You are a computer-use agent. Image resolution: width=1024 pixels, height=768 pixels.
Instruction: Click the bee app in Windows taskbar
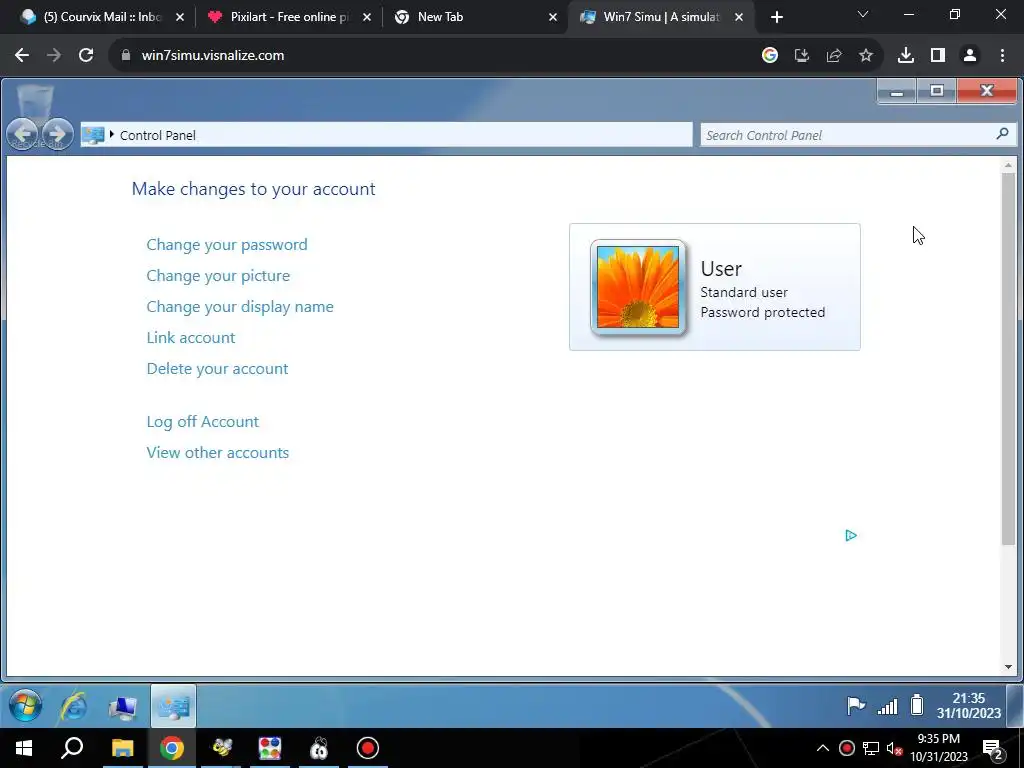coord(221,748)
